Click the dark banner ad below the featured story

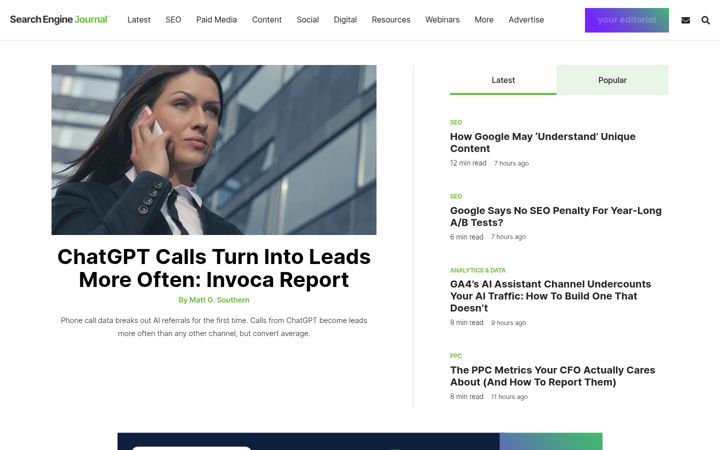(360, 441)
